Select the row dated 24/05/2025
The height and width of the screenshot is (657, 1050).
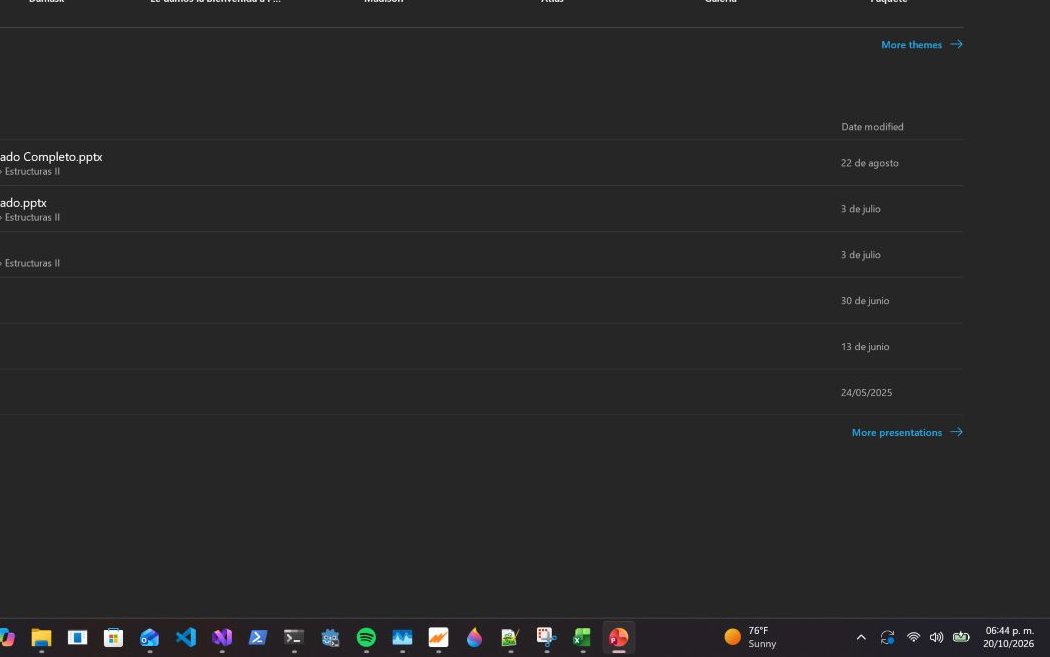481,392
